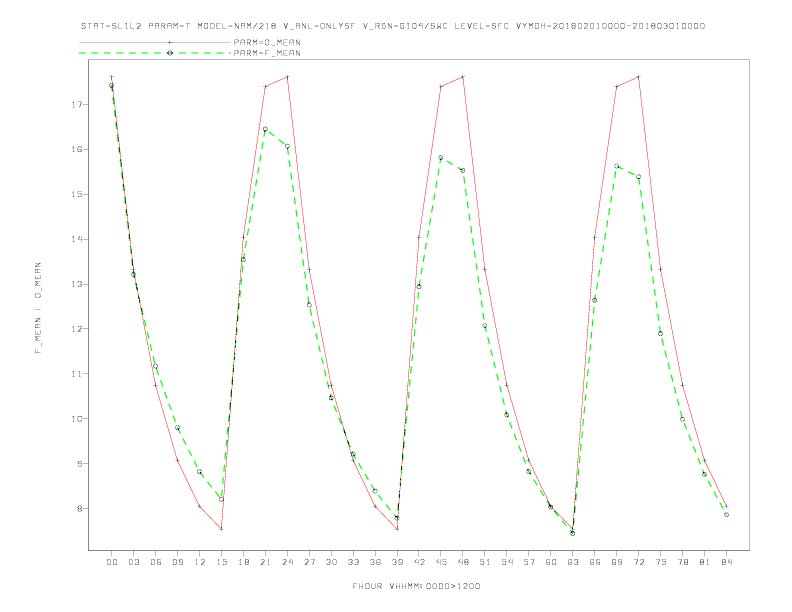This screenshot has width=792, height=612.
Task: Click the PARM=O_MEAN legend label
Action: 267,42
